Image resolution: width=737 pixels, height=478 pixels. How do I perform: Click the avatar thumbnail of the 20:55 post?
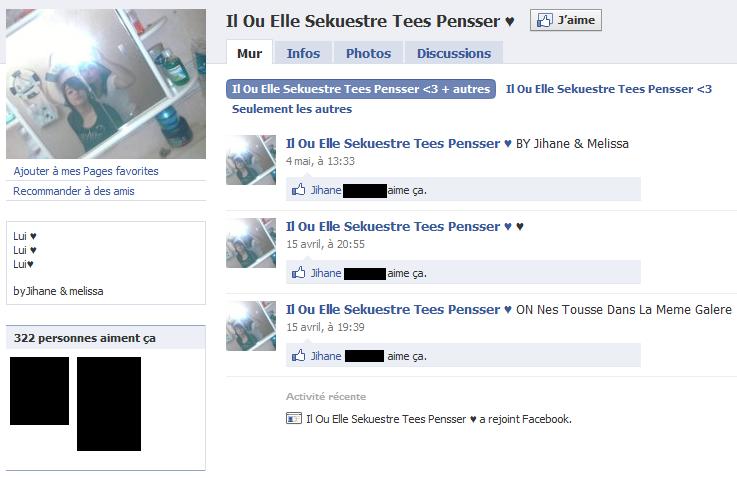pos(251,243)
